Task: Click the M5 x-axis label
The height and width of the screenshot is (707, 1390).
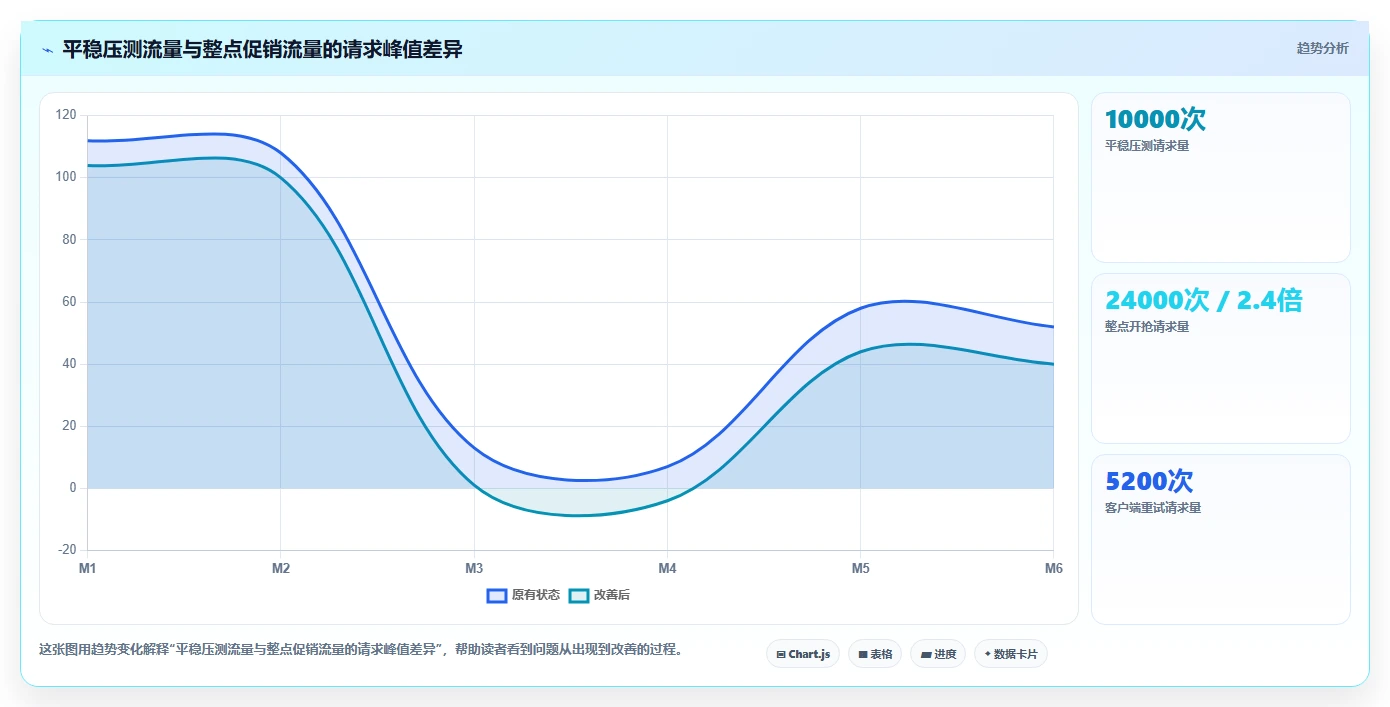Action: (860, 569)
